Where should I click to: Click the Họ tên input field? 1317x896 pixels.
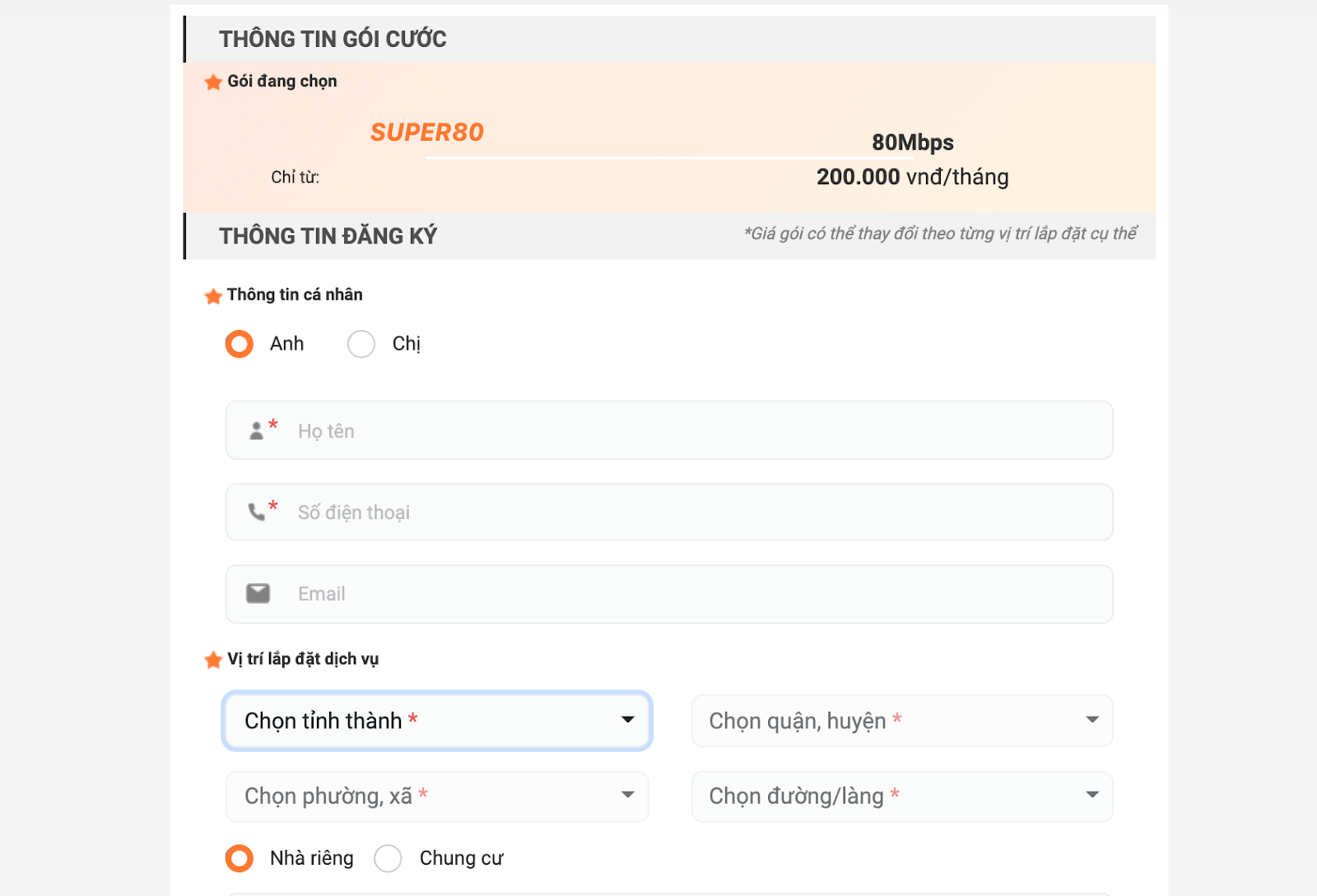[x=669, y=430]
